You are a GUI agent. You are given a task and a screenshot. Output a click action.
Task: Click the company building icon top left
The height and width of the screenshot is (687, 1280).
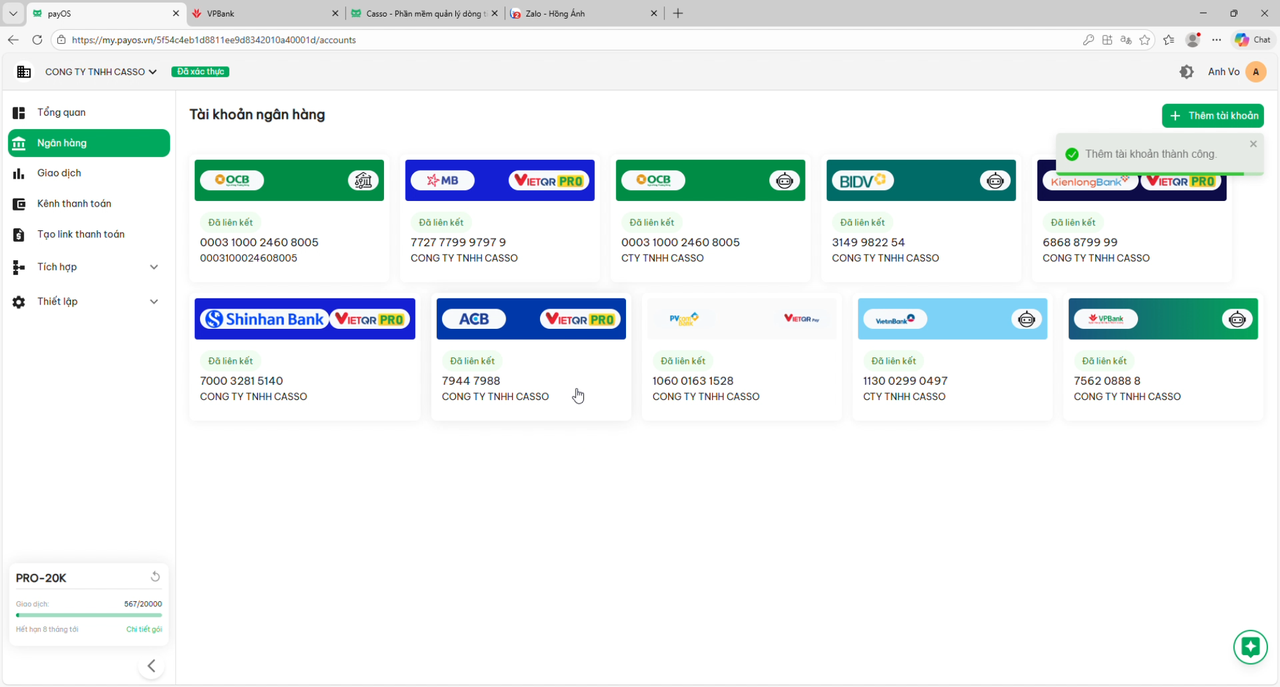pyautogui.click(x=23, y=71)
